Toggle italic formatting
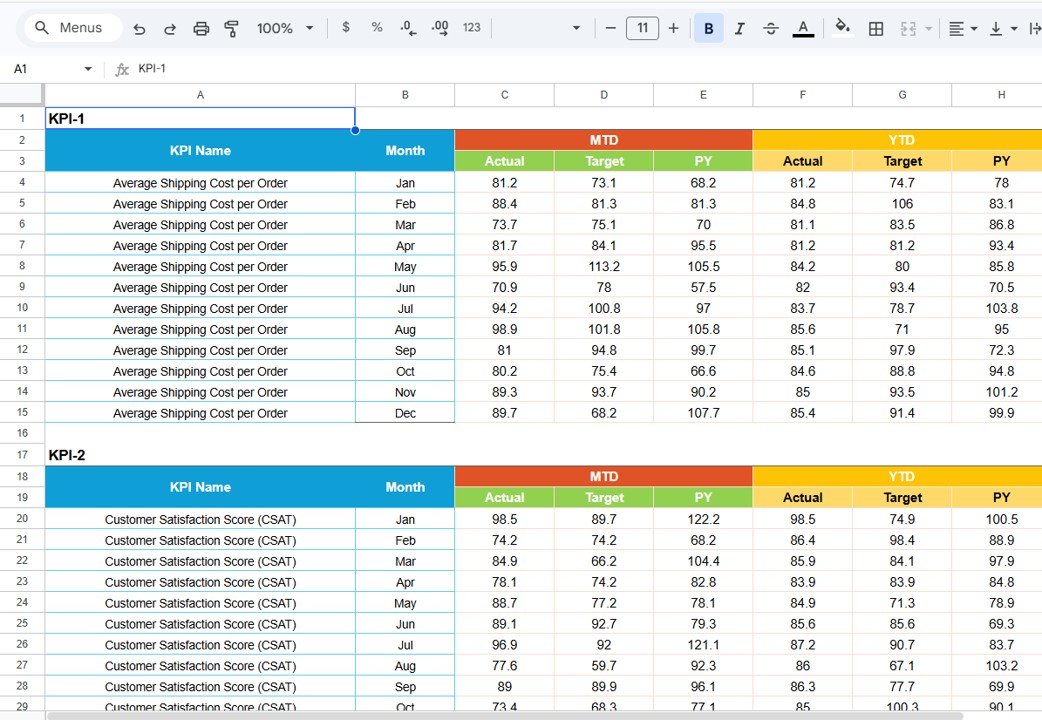Image resolution: width=1042 pixels, height=720 pixels. [x=739, y=28]
